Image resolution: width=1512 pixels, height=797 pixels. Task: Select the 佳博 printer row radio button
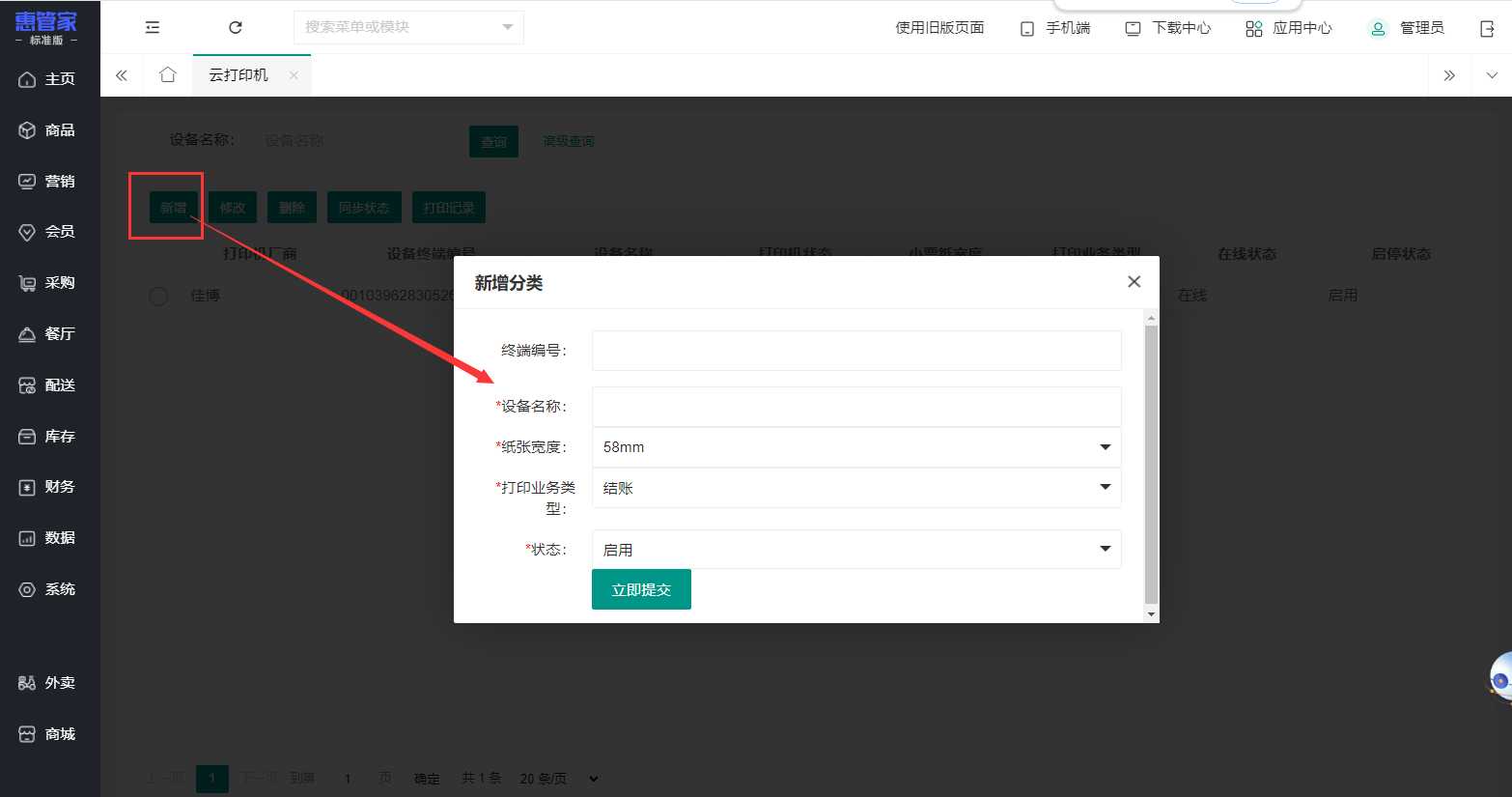click(x=159, y=296)
